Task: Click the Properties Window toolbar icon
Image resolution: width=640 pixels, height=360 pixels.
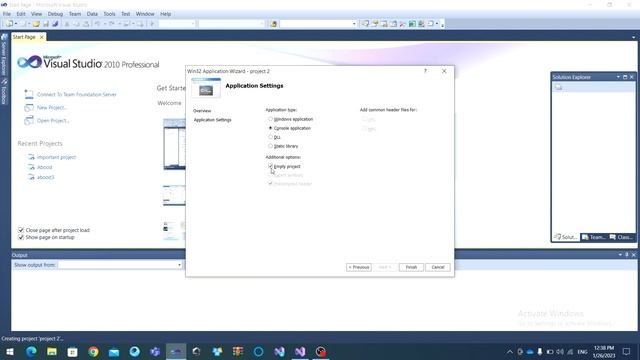Action: pyautogui.click(x=375, y=24)
